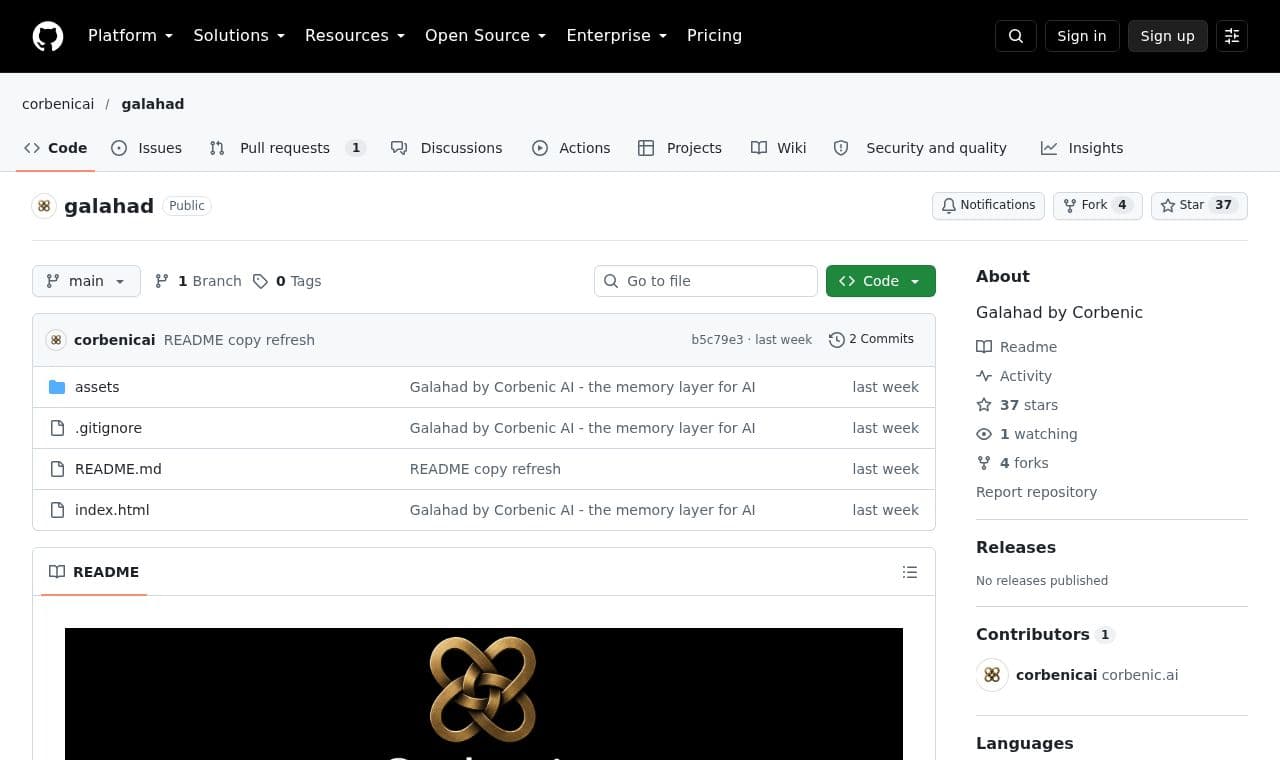Image resolution: width=1280 pixels, height=760 pixels.
Task: Open the Wiki tab
Action: [x=779, y=148]
